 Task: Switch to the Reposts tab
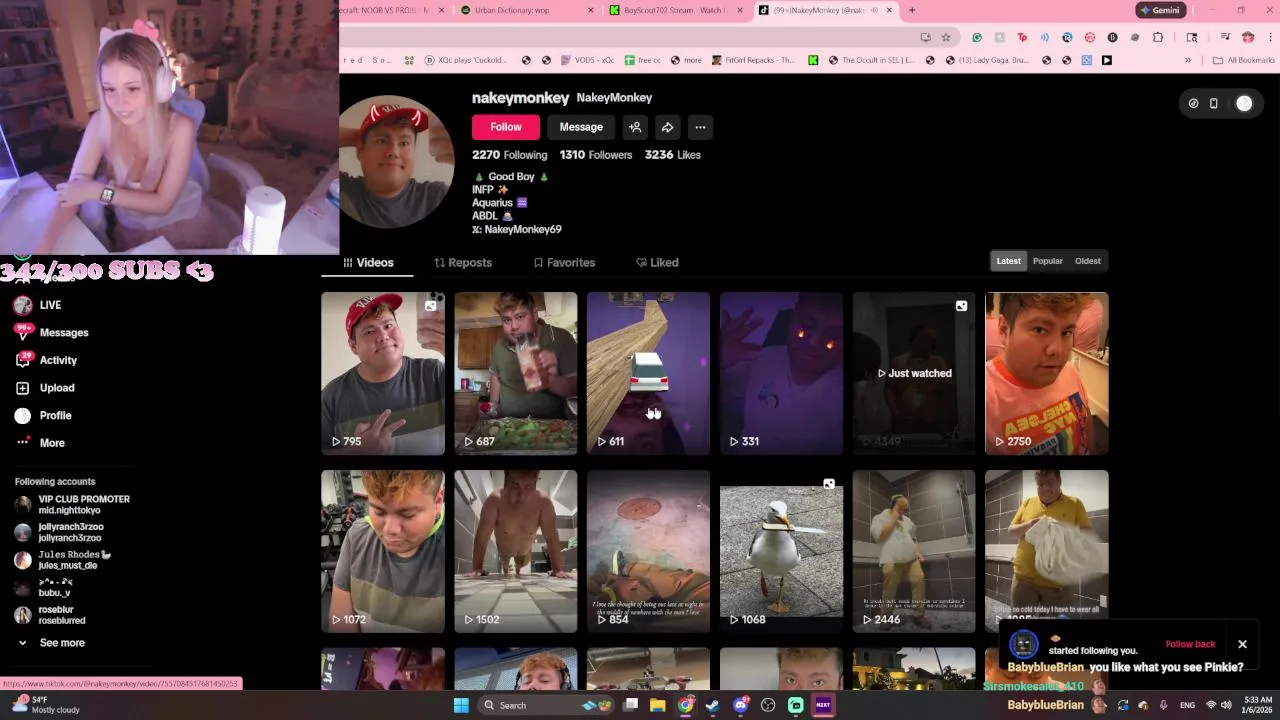(463, 262)
